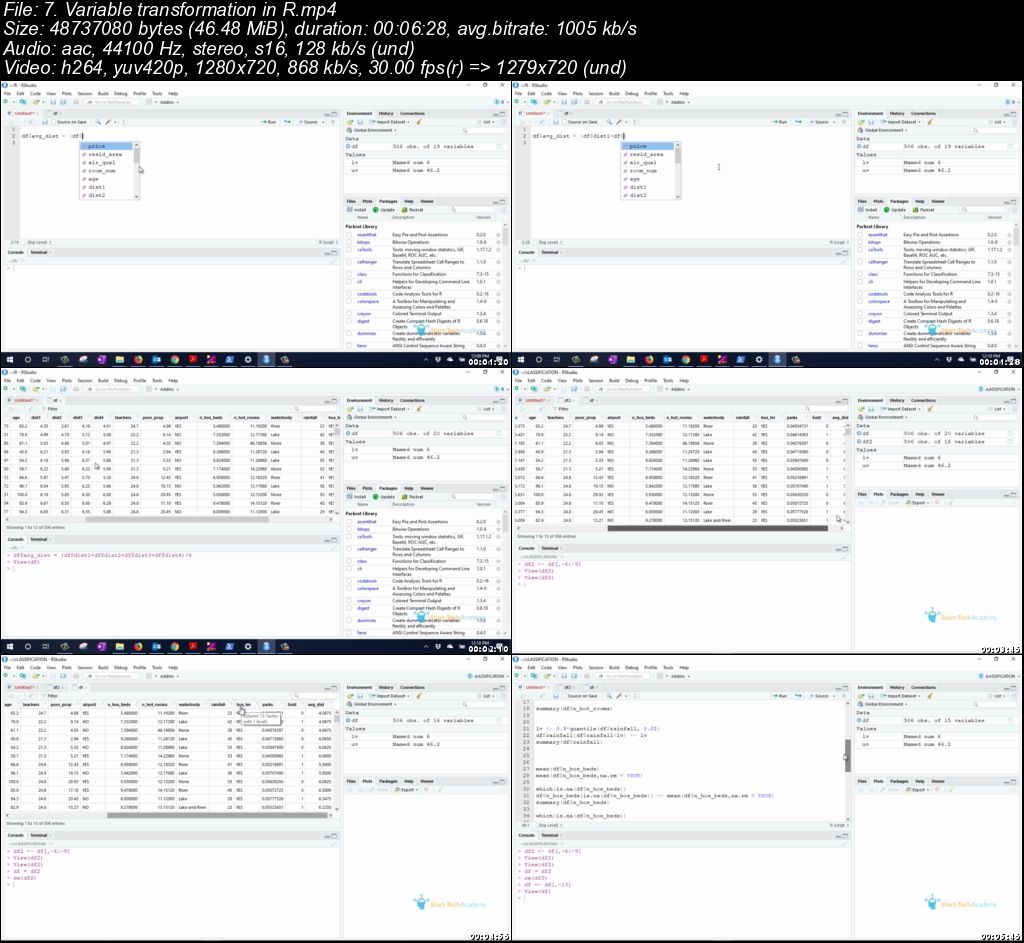Viewport: 1024px width, 943px height.
Task: Switch to Plots tab in 00:05:45 frame
Action: (878, 781)
